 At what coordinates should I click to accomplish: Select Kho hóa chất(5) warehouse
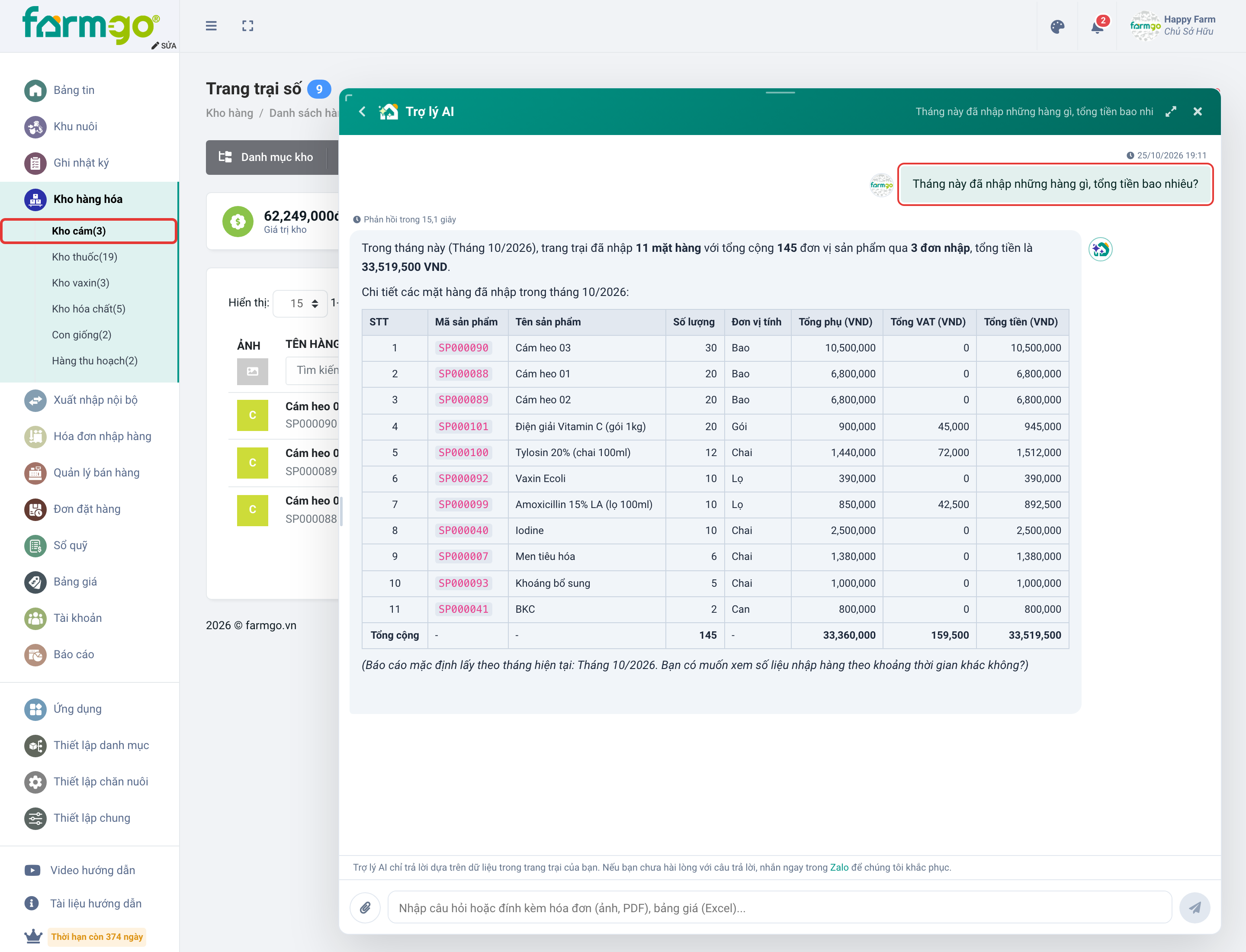88,309
